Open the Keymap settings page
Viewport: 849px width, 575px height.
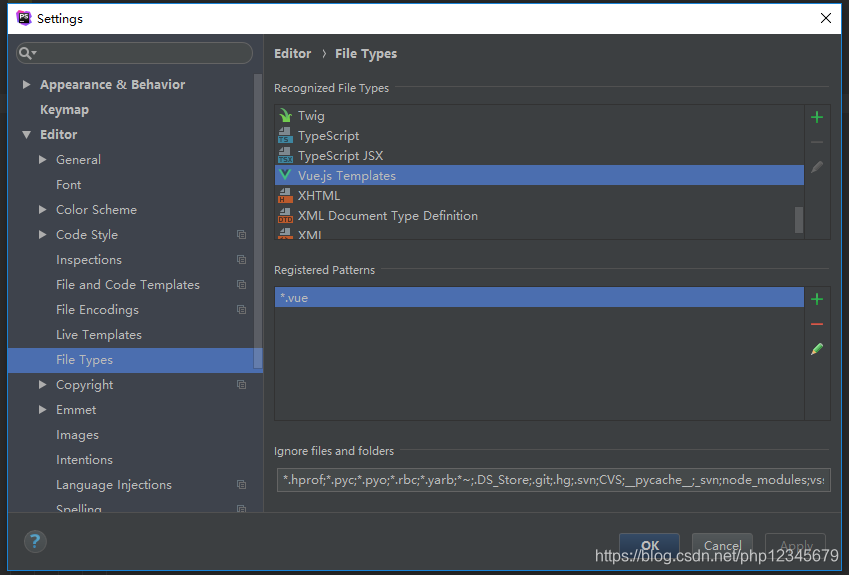click(64, 110)
